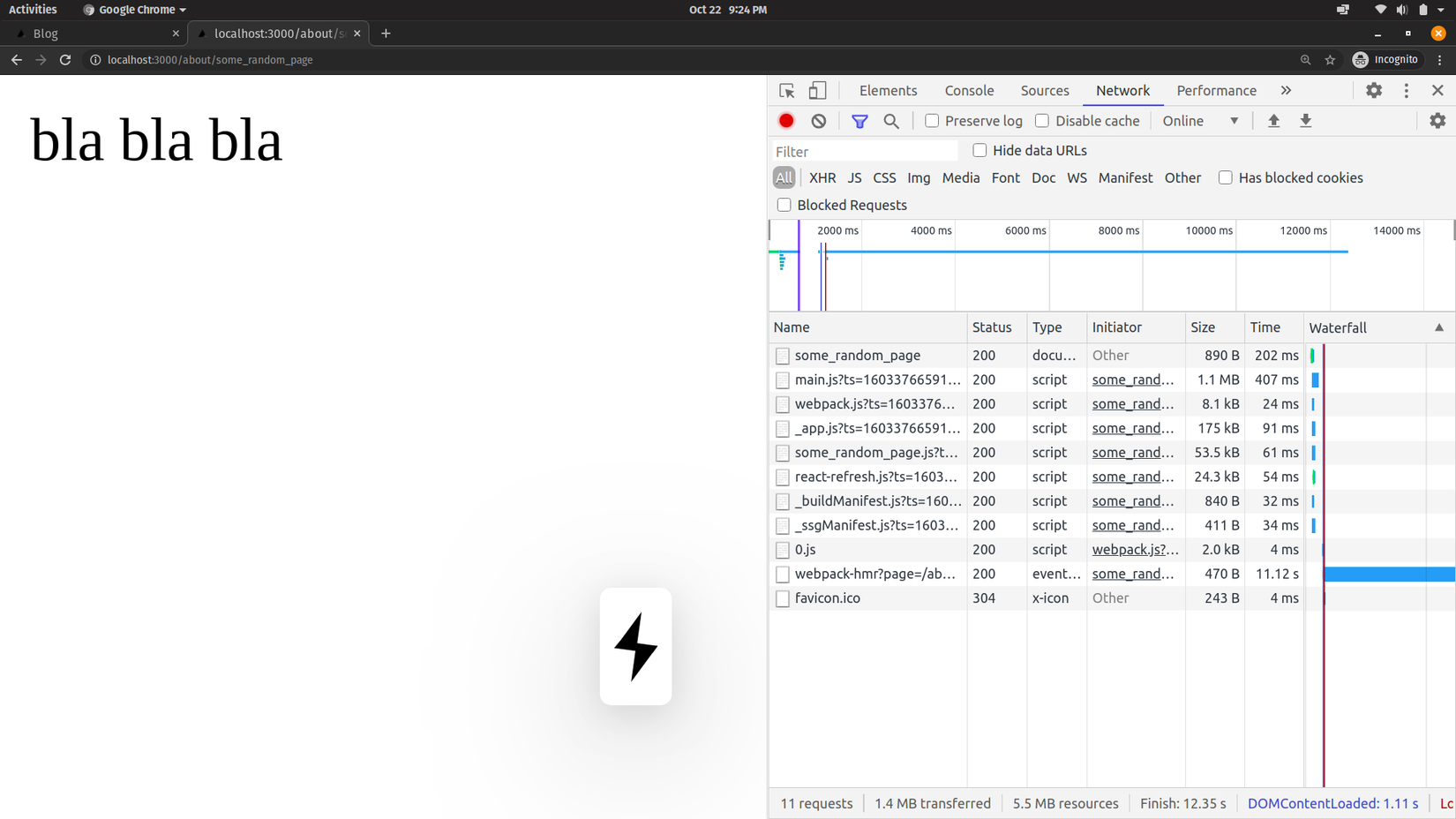Image resolution: width=1456 pixels, height=819 pixels.
Task: Click the address bar URL
Action: tap(210, 60)
